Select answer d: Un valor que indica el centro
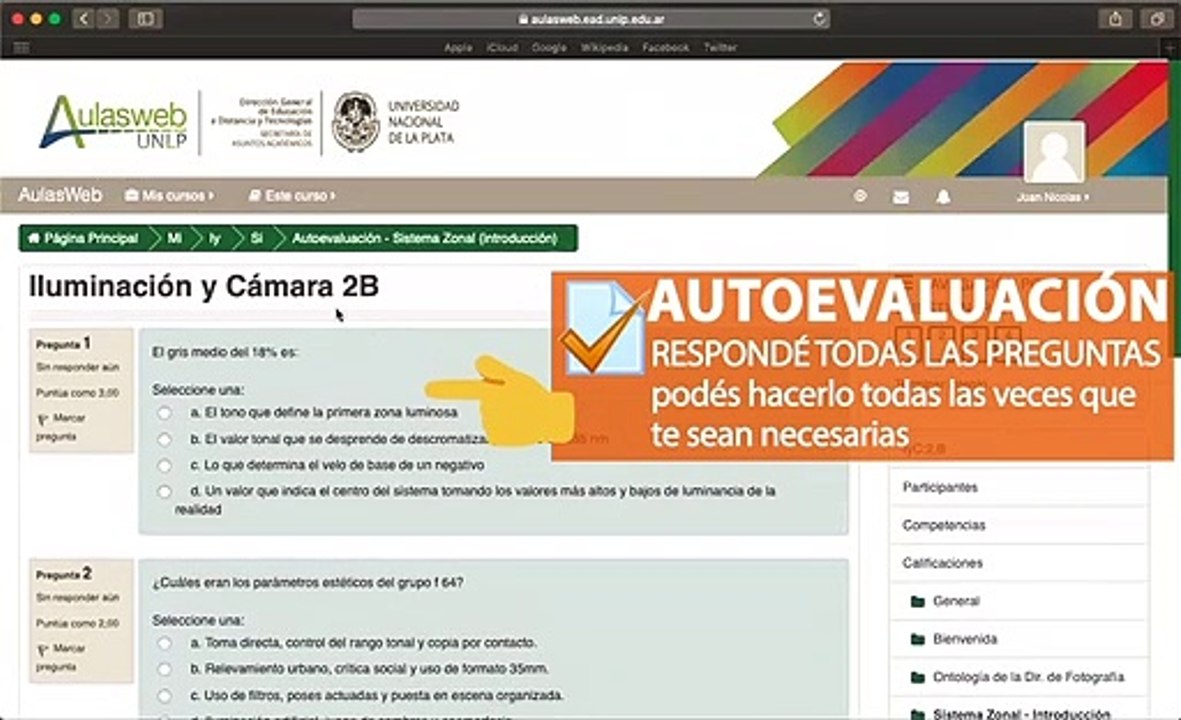The width and height of the screenshot is (1181, 720). click(164, 492)
